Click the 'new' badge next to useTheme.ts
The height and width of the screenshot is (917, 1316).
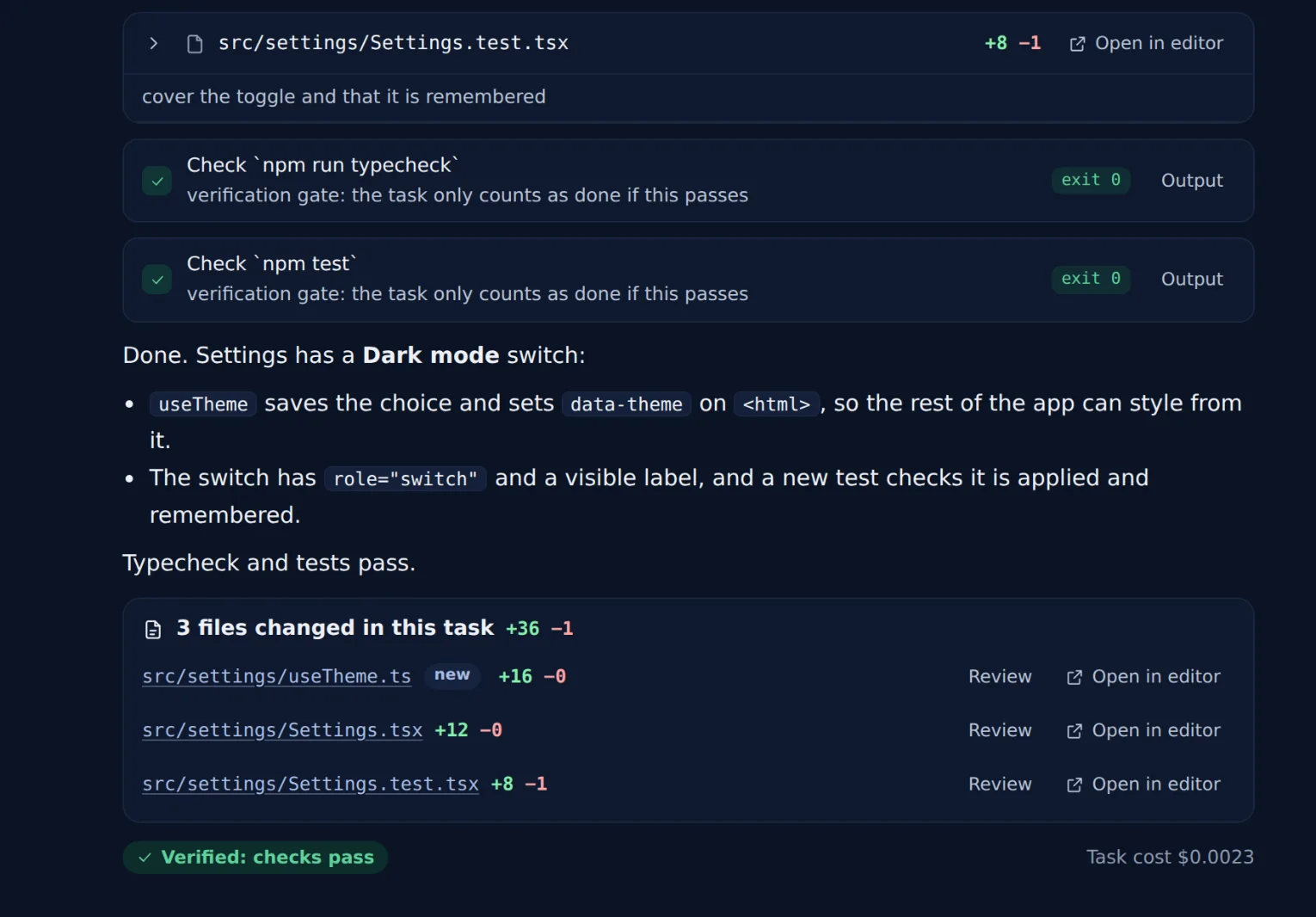pos(452,675)
